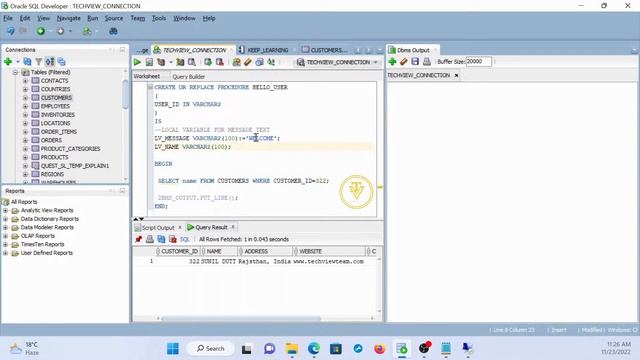The image size is (640, 360).
Task: Expand the OLAP Reports folder
Action: point(5,236)
